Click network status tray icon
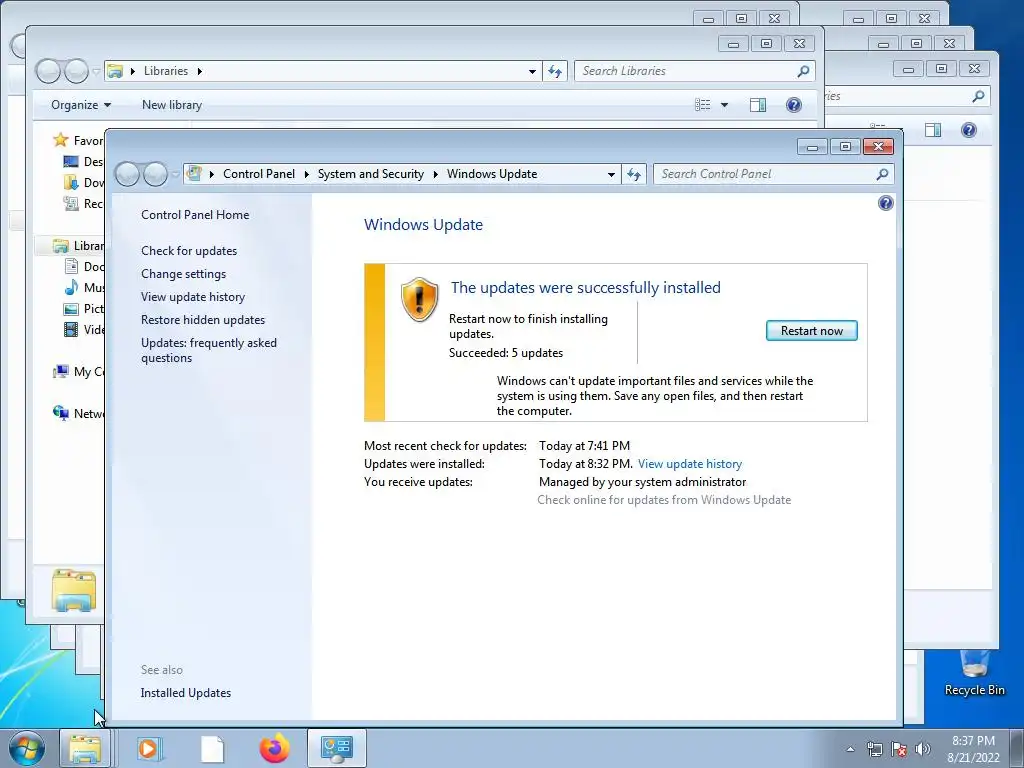 point(874,749)
